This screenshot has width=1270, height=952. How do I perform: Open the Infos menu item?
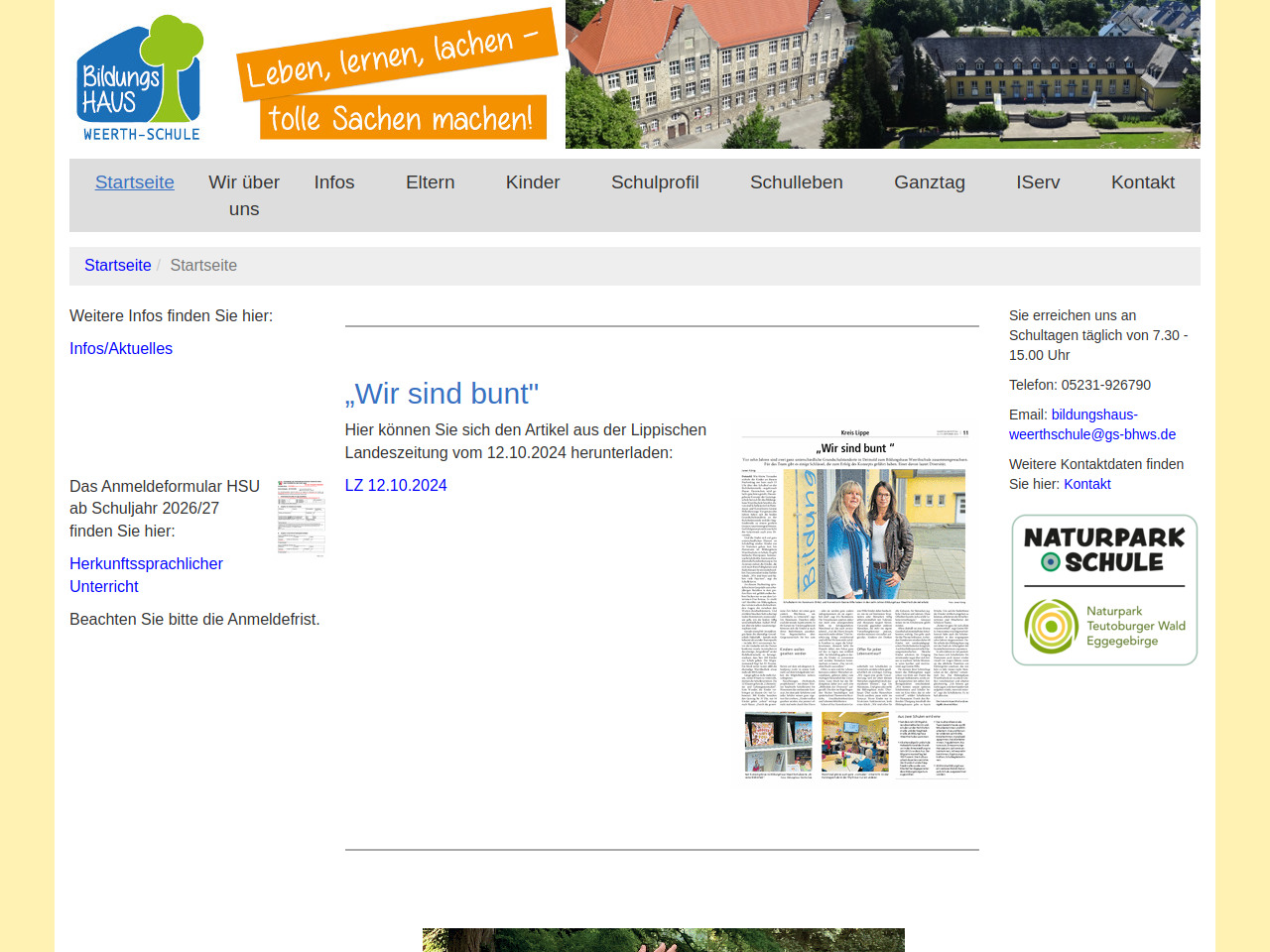334,182
